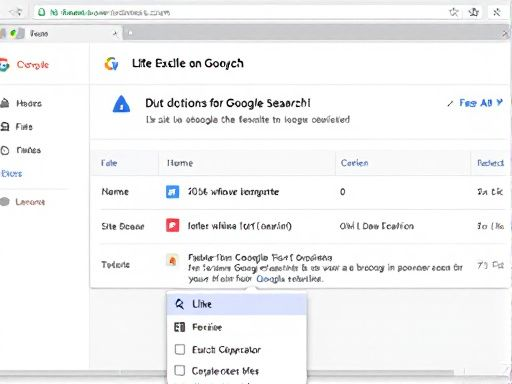
Task: Click the red Google logo in sidebar
Action: click(x=4, y=65)
